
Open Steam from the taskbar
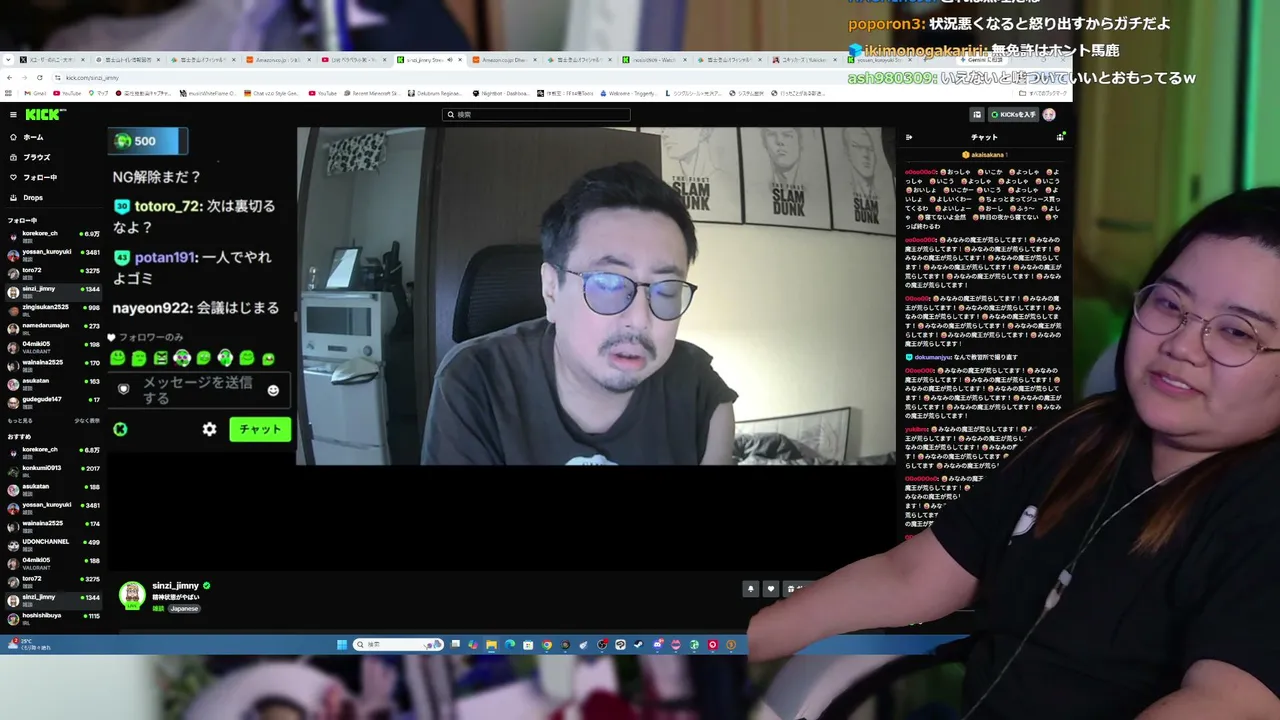[639, 645]
